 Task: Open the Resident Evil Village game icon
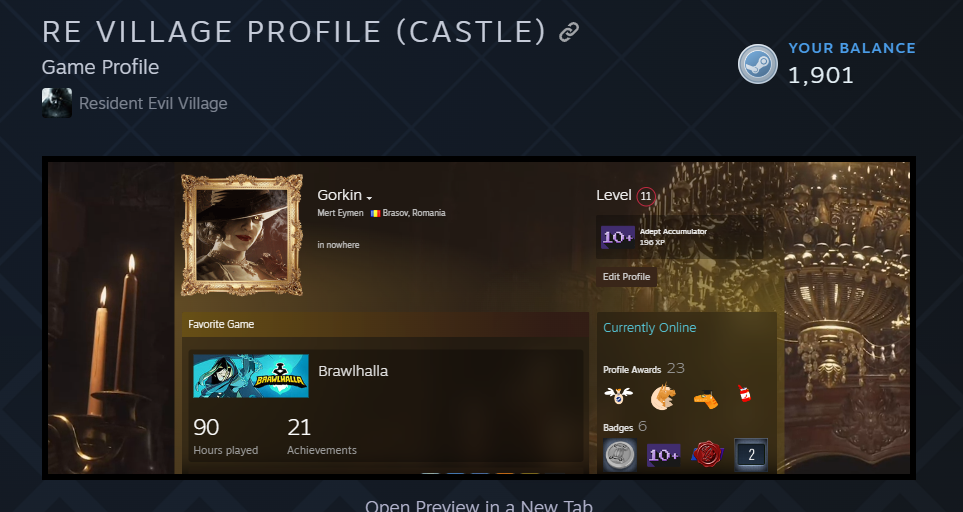tap(57, 103)
